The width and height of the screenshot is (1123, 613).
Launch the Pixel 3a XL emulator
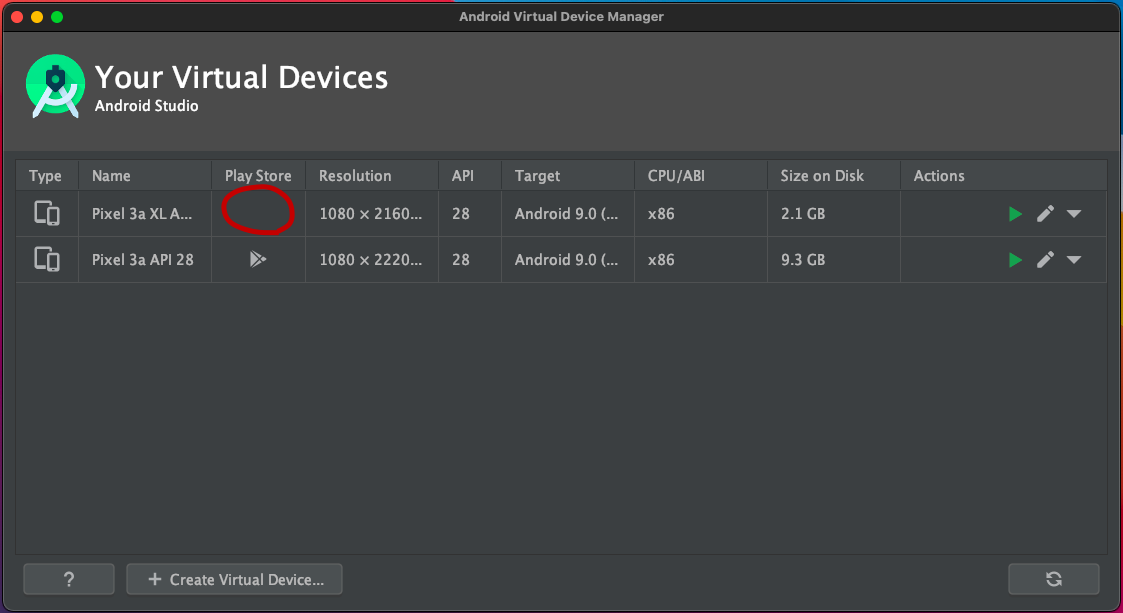[x=1015, y=214]
